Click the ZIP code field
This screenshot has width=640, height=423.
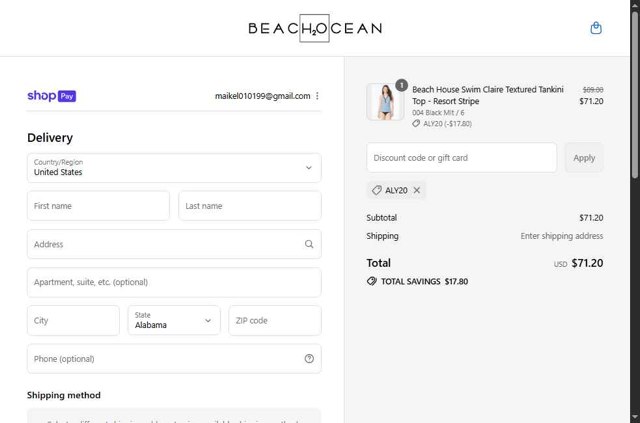(275, 321)
